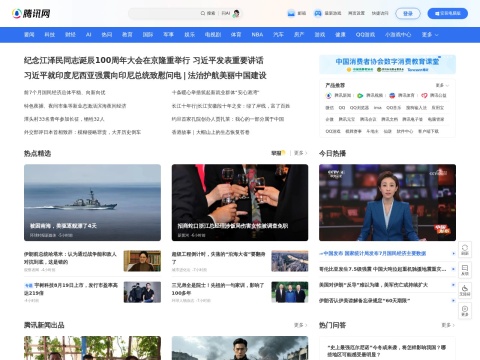Open the ima product link
Viewport: 480px width, 360px height.
(x=377, y=108)
